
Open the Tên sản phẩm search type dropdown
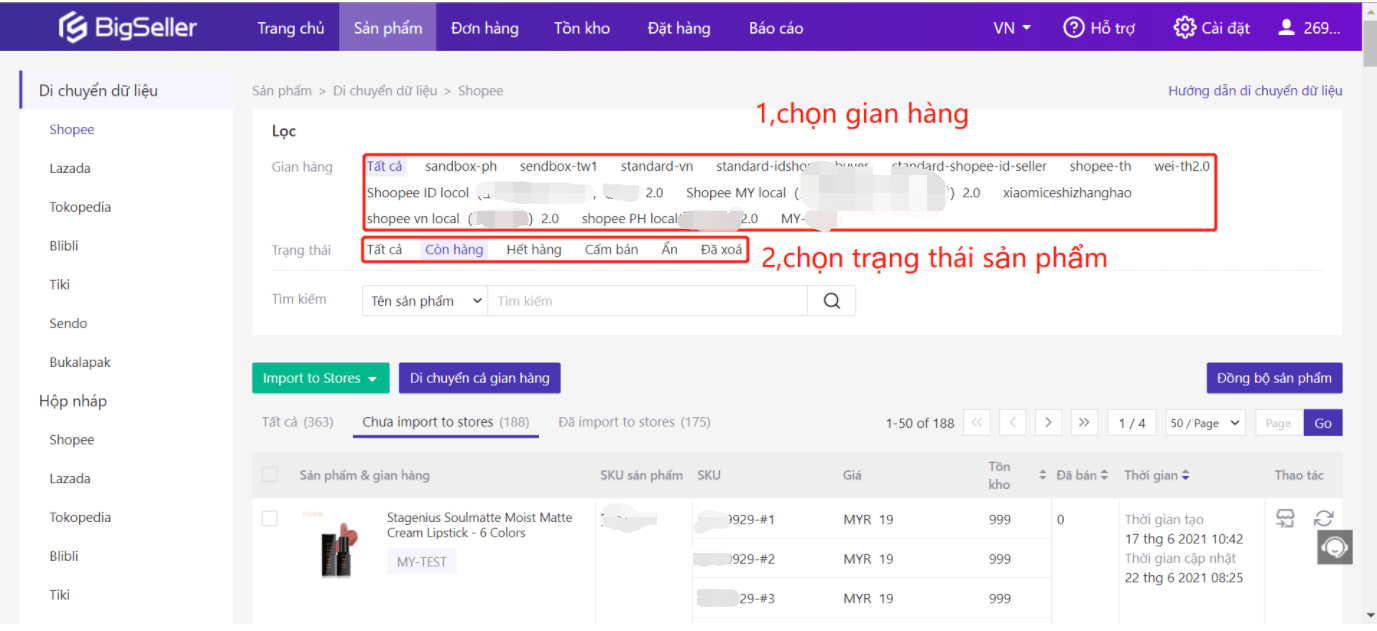pos(425,301)
